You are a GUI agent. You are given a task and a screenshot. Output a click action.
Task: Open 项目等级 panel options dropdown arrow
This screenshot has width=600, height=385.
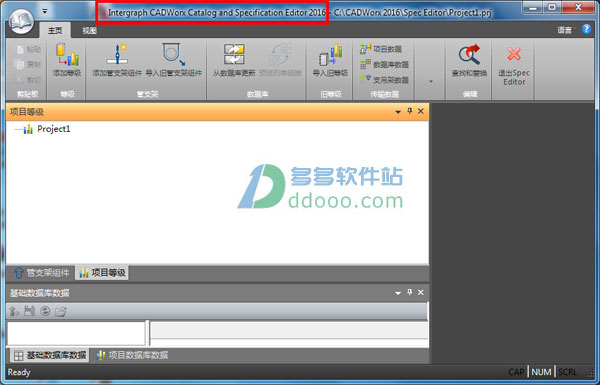tap(398, 112)
